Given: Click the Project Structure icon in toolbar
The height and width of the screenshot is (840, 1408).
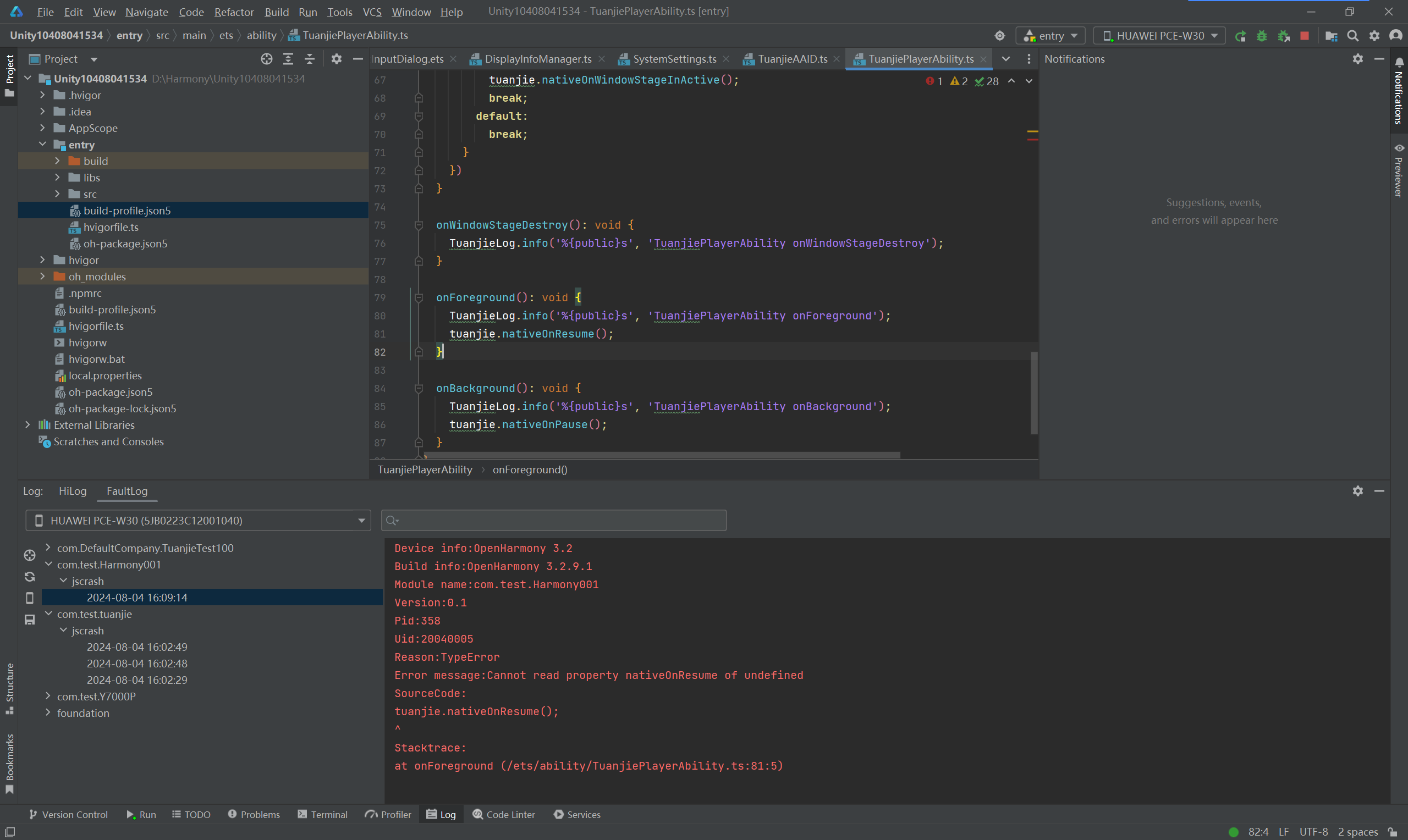Looking at the screenshot, I should 1331,36.
